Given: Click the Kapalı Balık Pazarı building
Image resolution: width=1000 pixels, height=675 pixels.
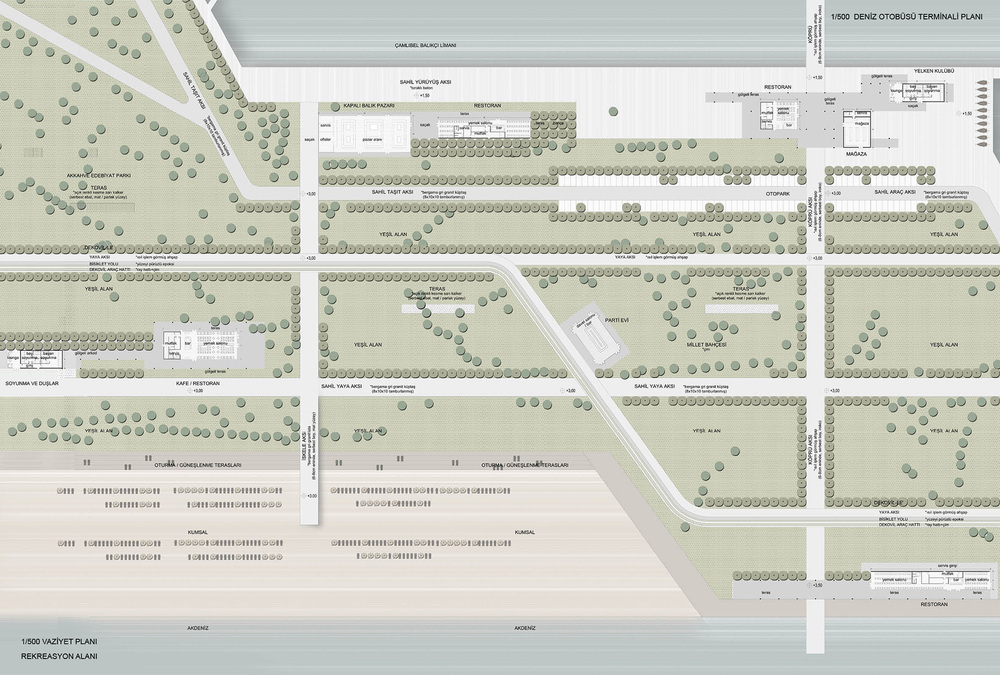Looking at the screenshot, I should (x=370, y=131).
